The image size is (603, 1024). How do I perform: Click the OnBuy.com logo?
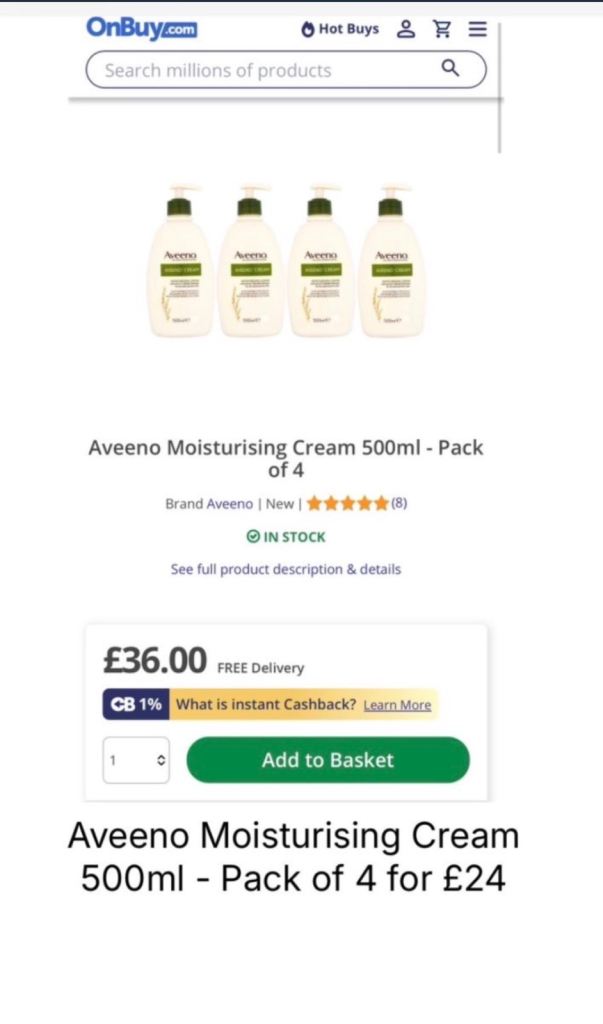click(x=141, y=29)
